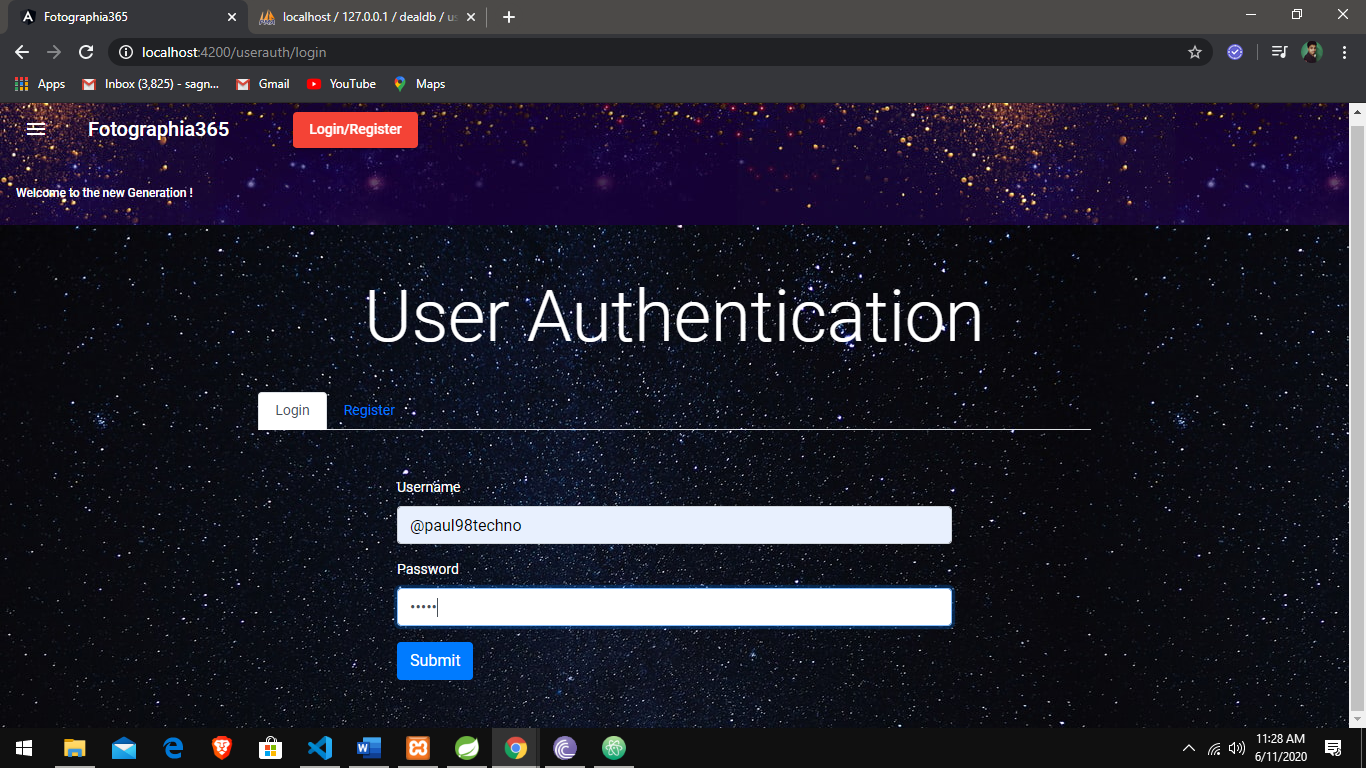The width and height of the screenshot is (1366, 768).
Task: Switch to the Register tab
Action: tap(369, 410)
